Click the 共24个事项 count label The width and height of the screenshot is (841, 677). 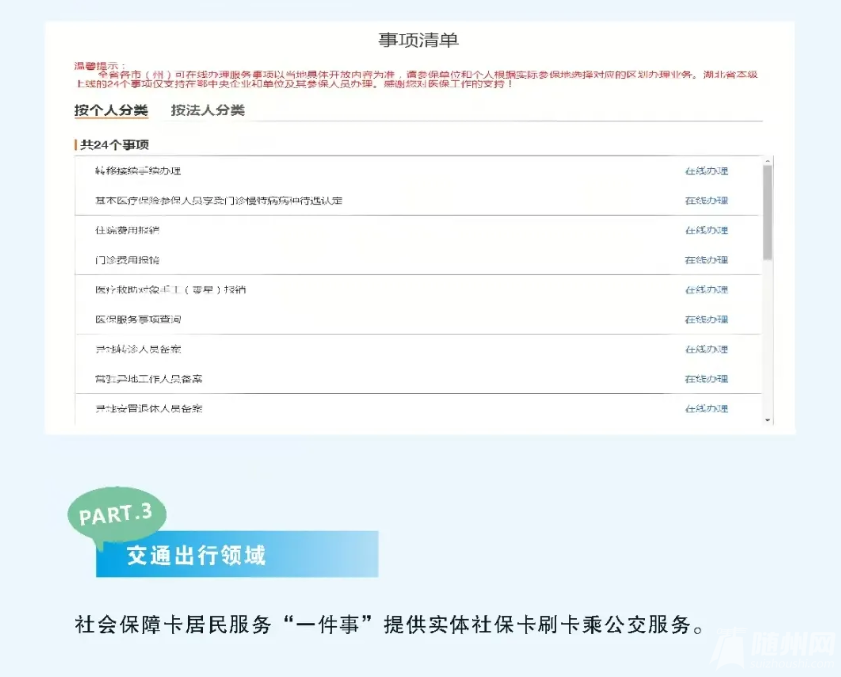(x=114, y=145)
